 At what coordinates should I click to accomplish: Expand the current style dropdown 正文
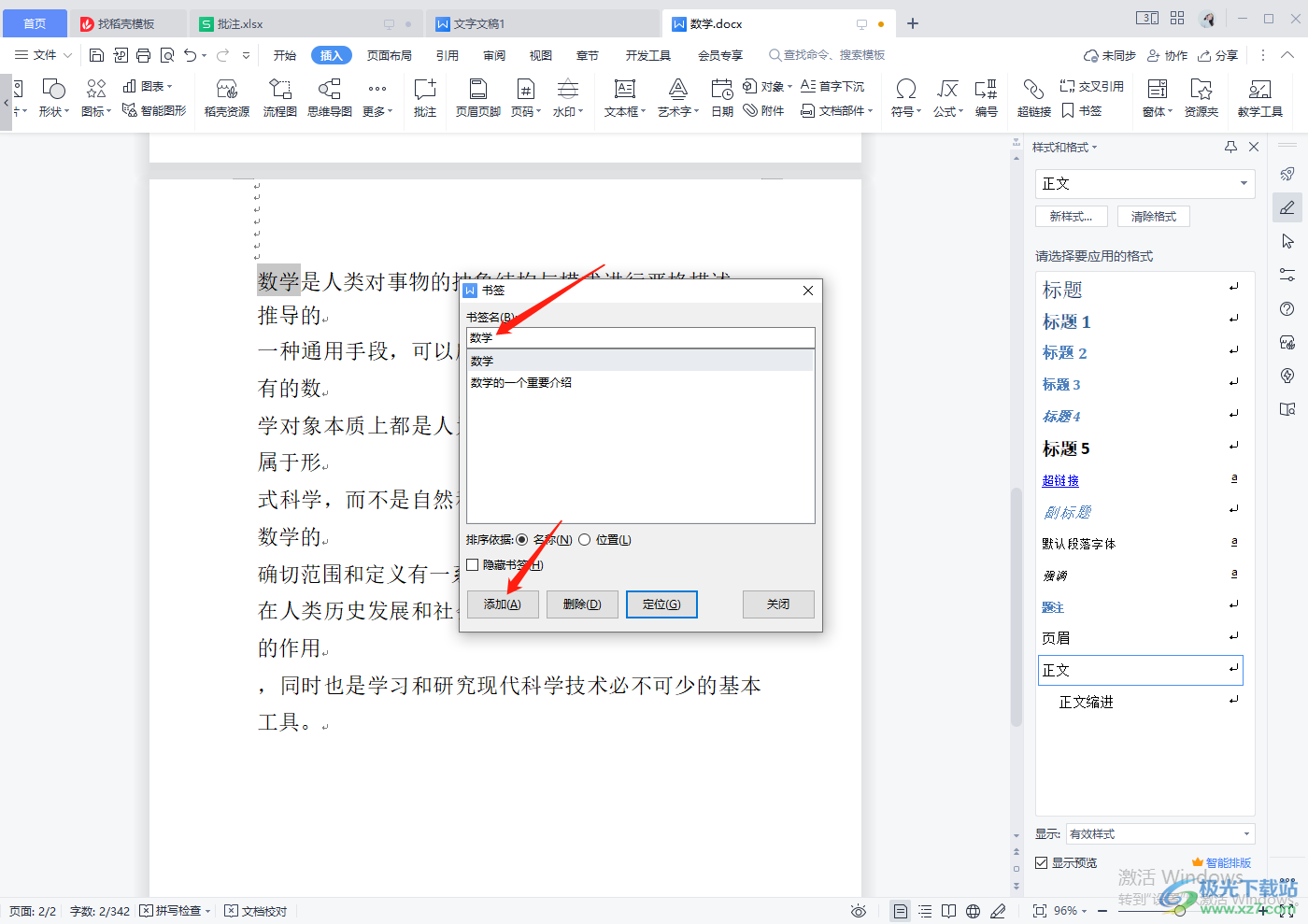pyautogui.click(x=1244, y=184)
